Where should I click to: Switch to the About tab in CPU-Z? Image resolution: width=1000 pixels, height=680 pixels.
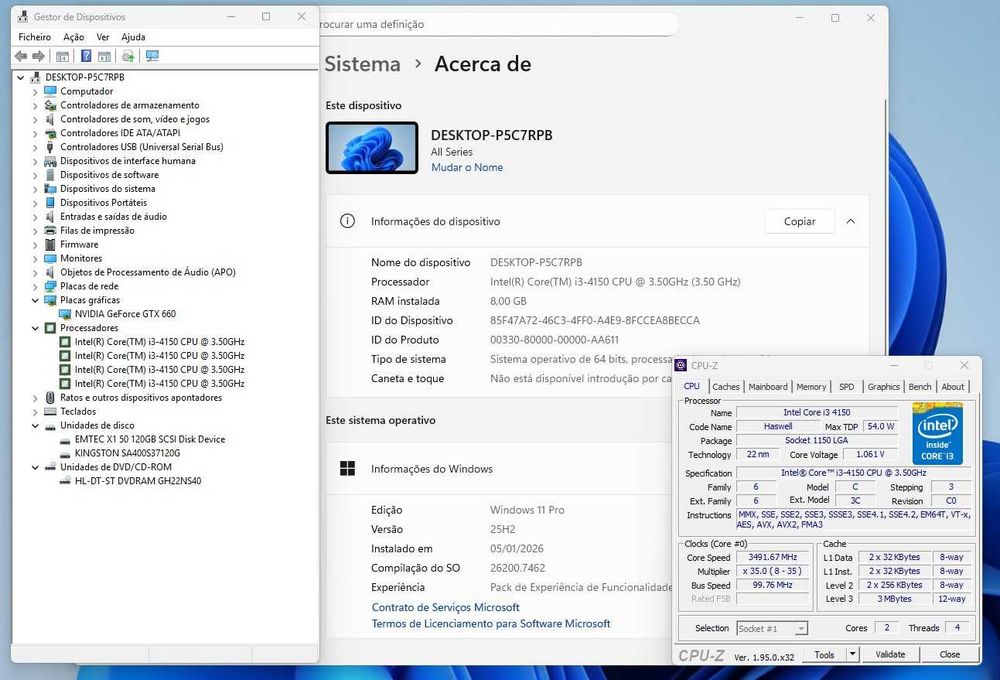click(953, 387)
